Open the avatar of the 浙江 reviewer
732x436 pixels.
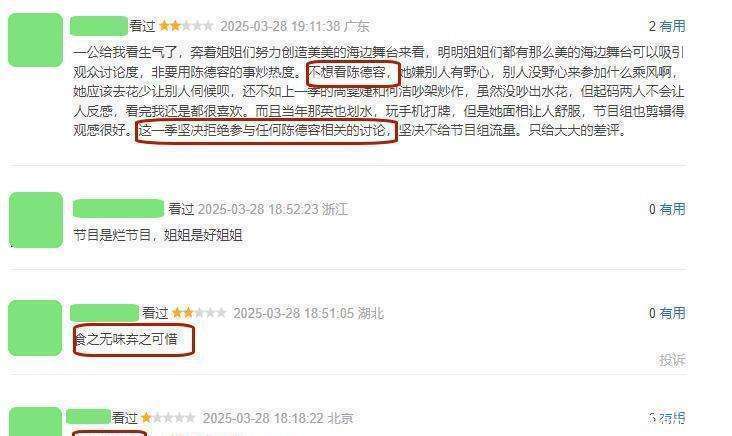point(36,220)
